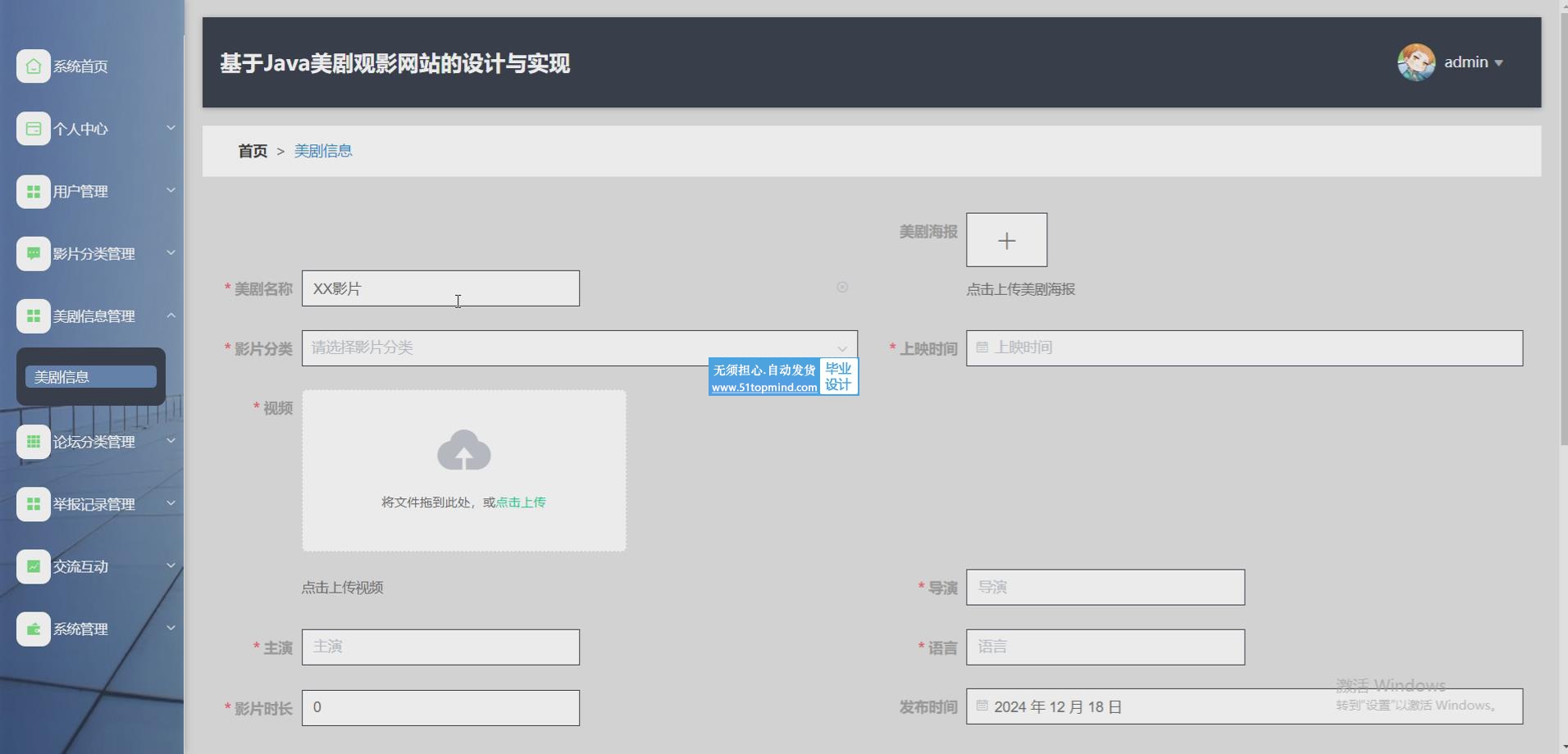This screenshot has width=1568, height=754.
Task: Click the 影片分类管理 chat icon
Action: (33, 254)
